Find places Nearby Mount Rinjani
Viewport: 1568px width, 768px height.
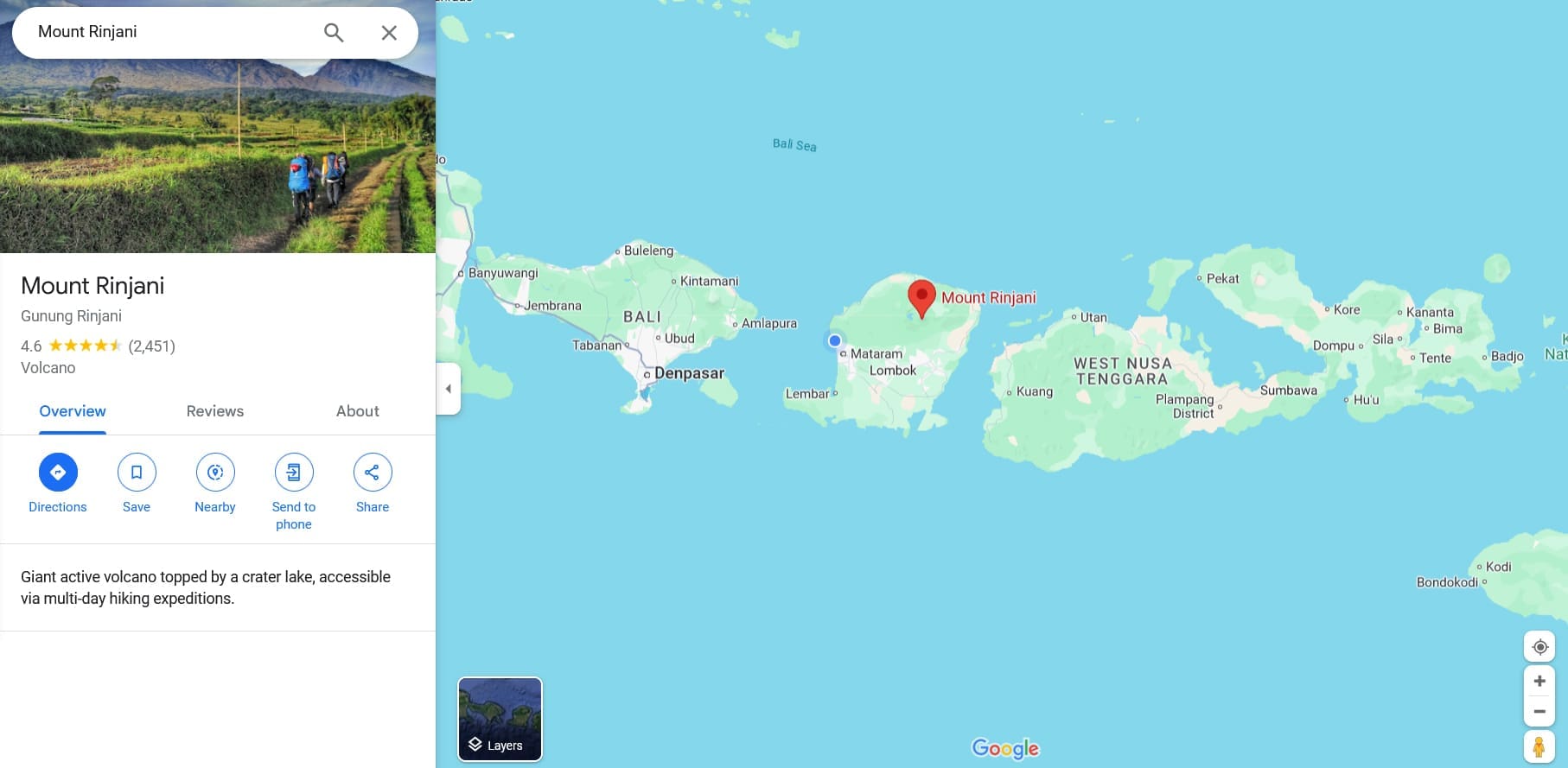[x=215, y=484]
